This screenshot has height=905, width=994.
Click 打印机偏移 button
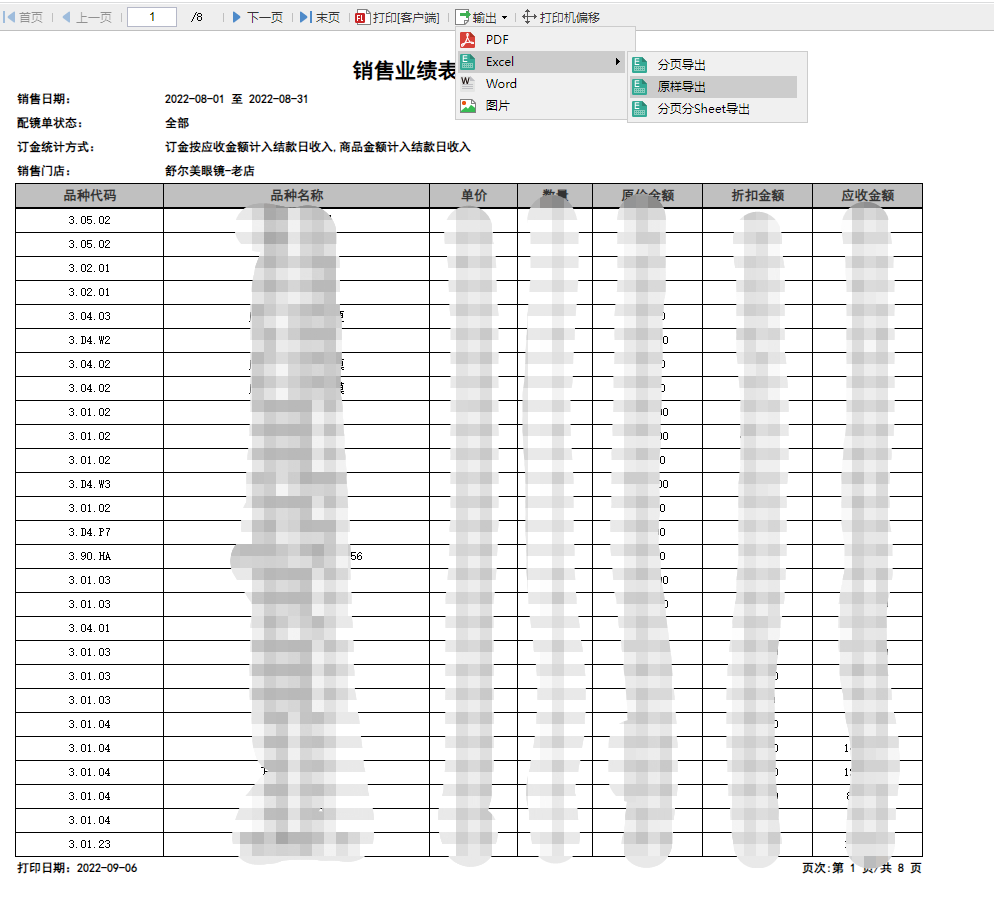coord(561,17)
